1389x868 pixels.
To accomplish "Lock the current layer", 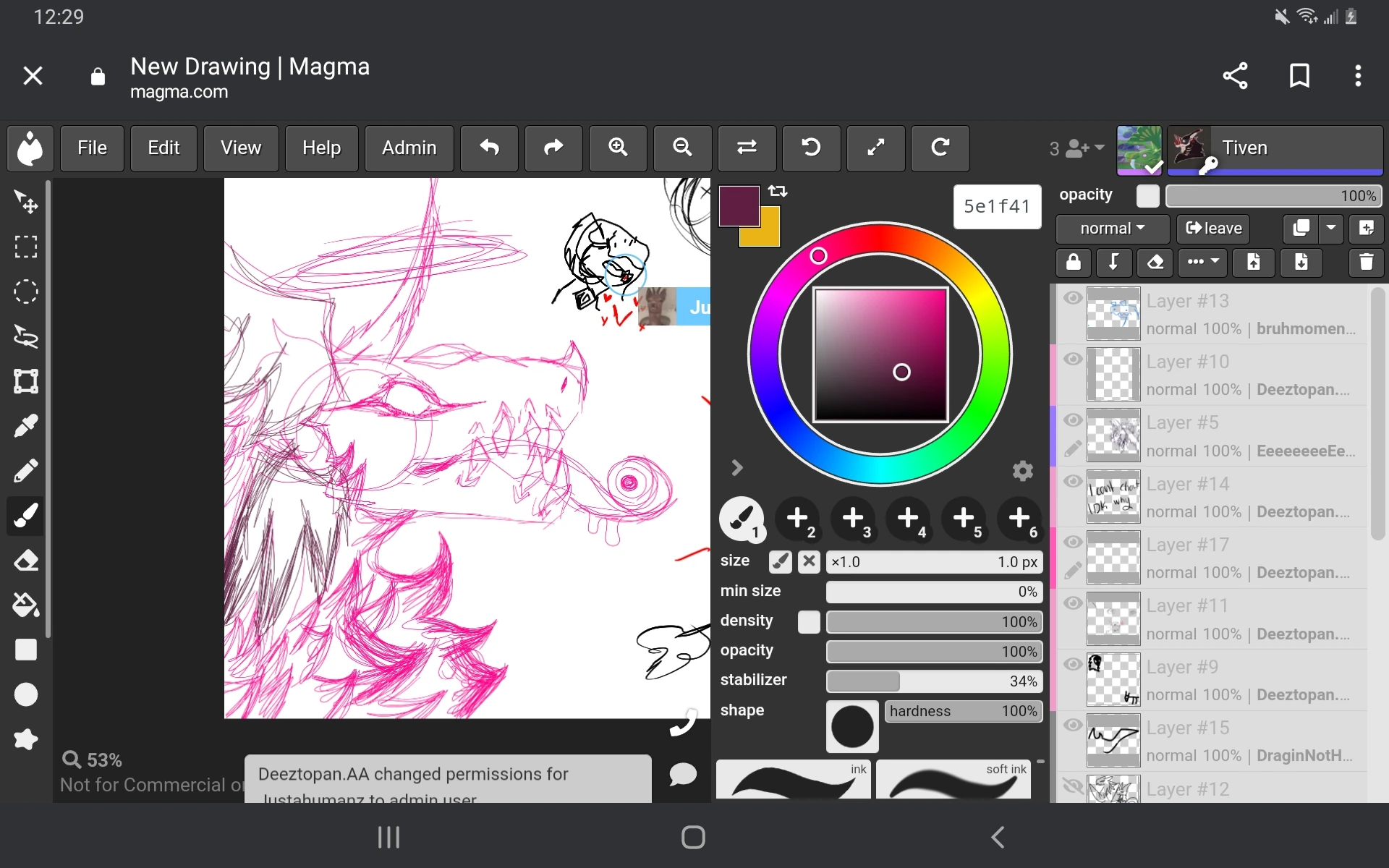I will point(1073,263).
